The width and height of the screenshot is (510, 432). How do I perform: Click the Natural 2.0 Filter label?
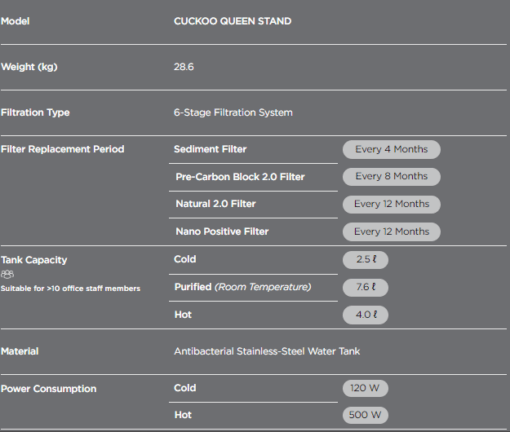(x=216, y=204)
